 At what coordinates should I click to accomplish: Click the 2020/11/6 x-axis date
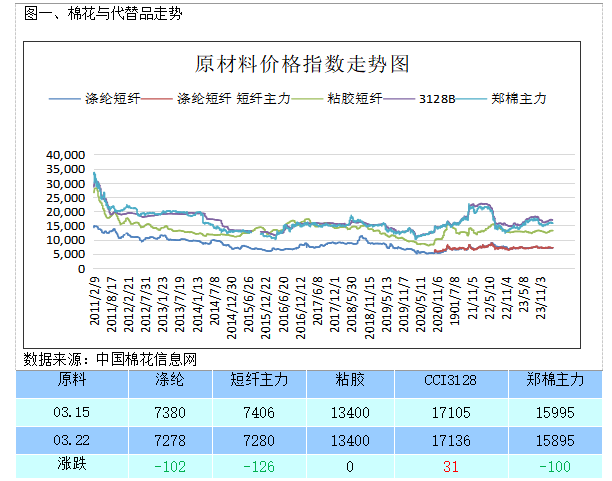pyautogui.click(x=438, y=305)
